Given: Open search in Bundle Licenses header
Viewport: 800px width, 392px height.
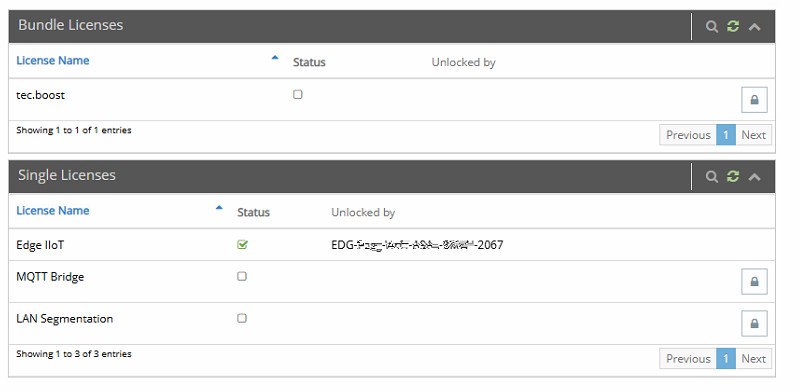Looking at the screenshot, I should (711, 27).
